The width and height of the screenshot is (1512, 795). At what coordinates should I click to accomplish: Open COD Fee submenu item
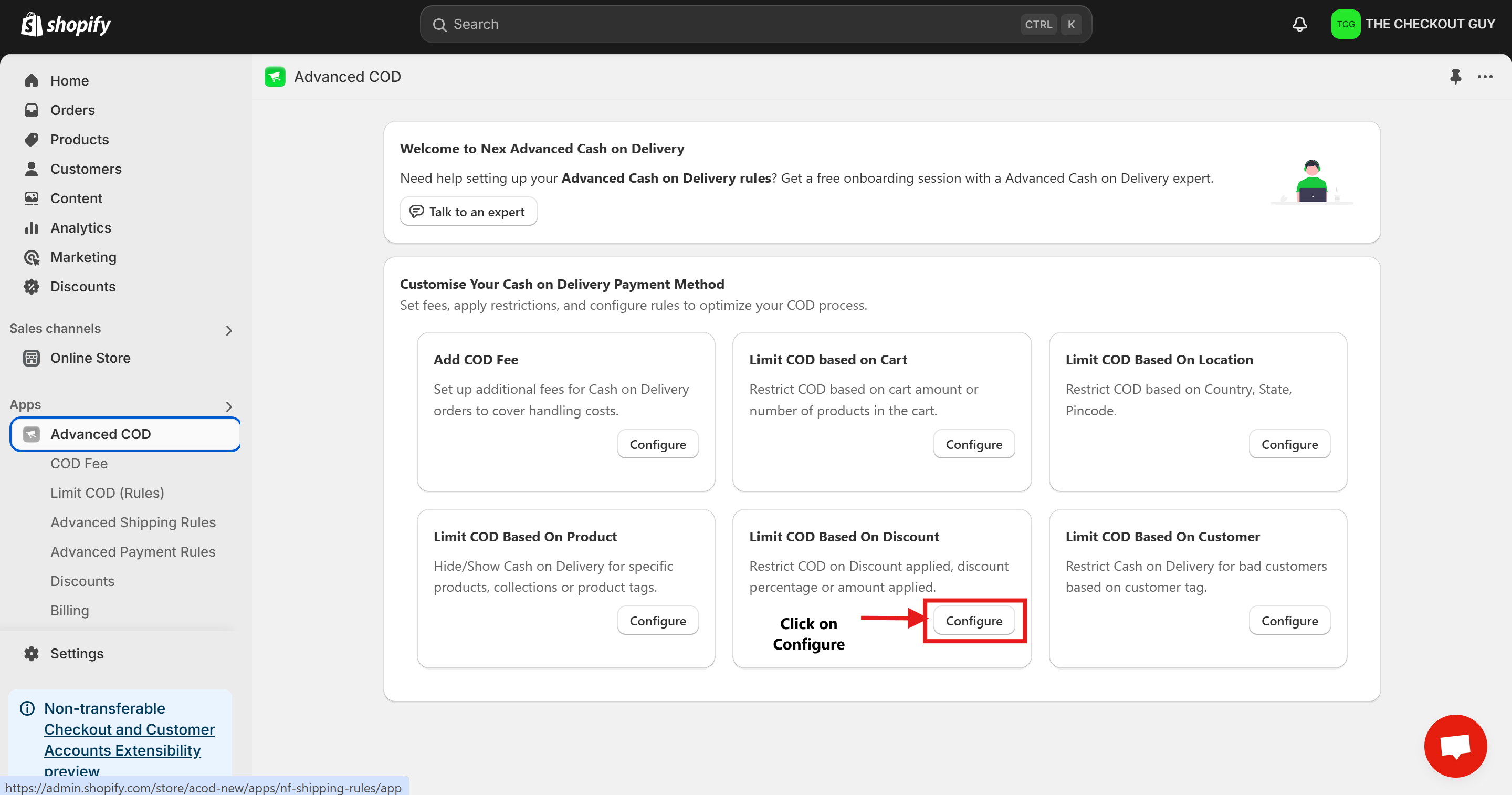point(79,463)
